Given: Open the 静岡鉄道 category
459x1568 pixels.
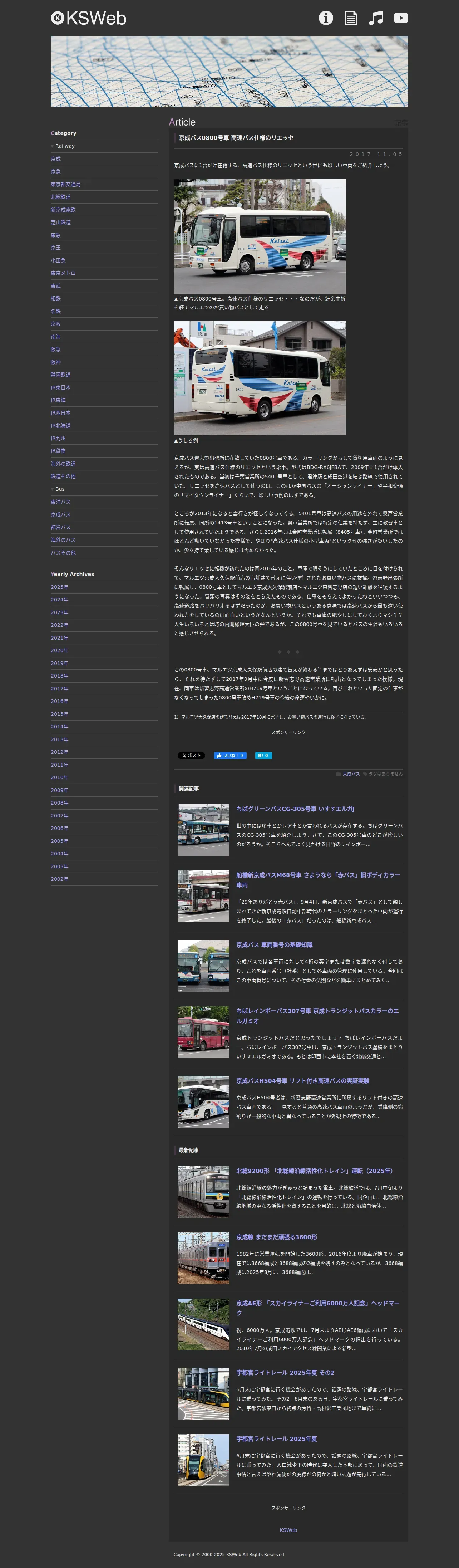Looking at the screenshot, I should coord(61,374).
